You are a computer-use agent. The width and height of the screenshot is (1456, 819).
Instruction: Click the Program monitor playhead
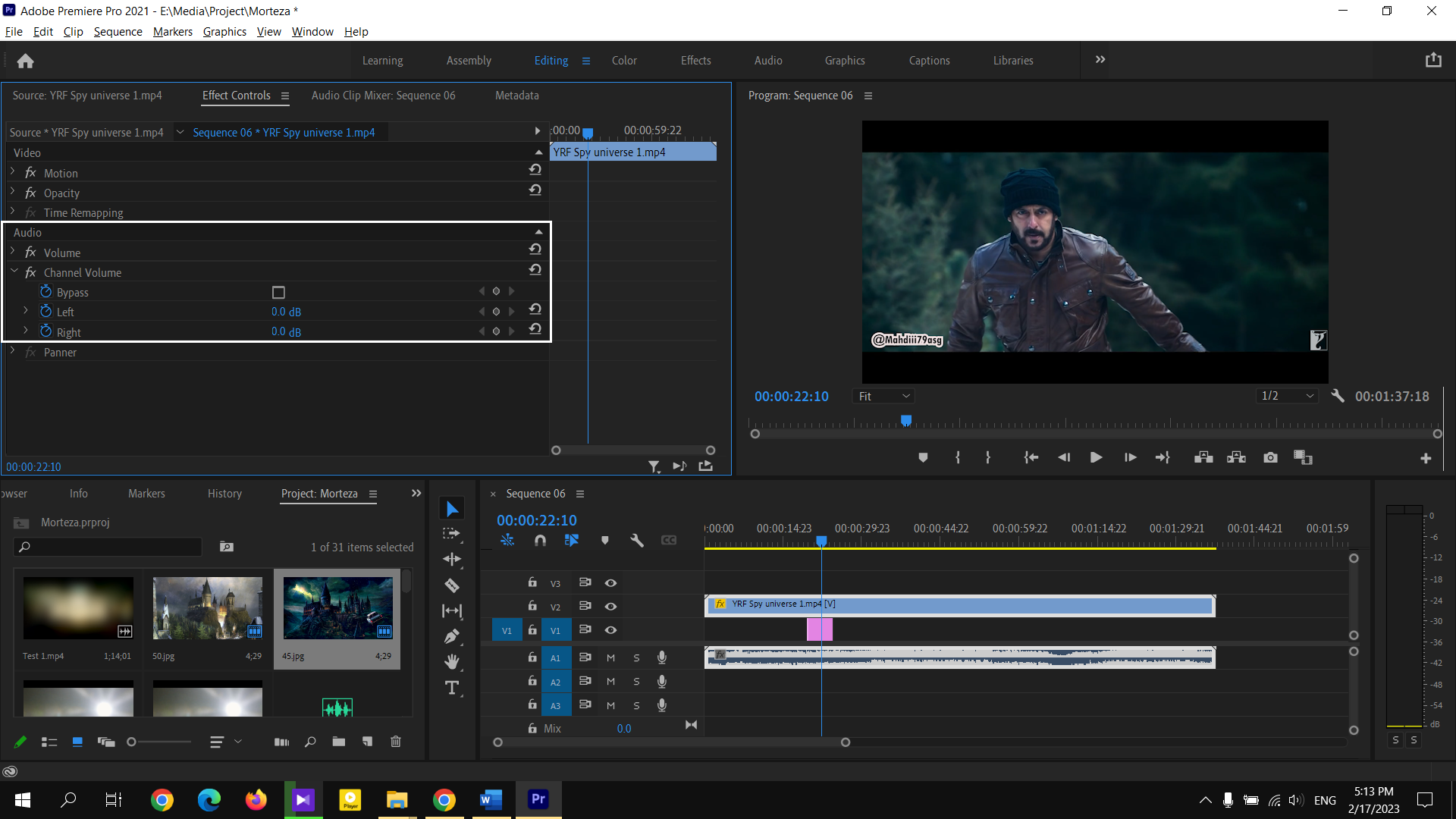pyautogui.click(x=906, y=421)
